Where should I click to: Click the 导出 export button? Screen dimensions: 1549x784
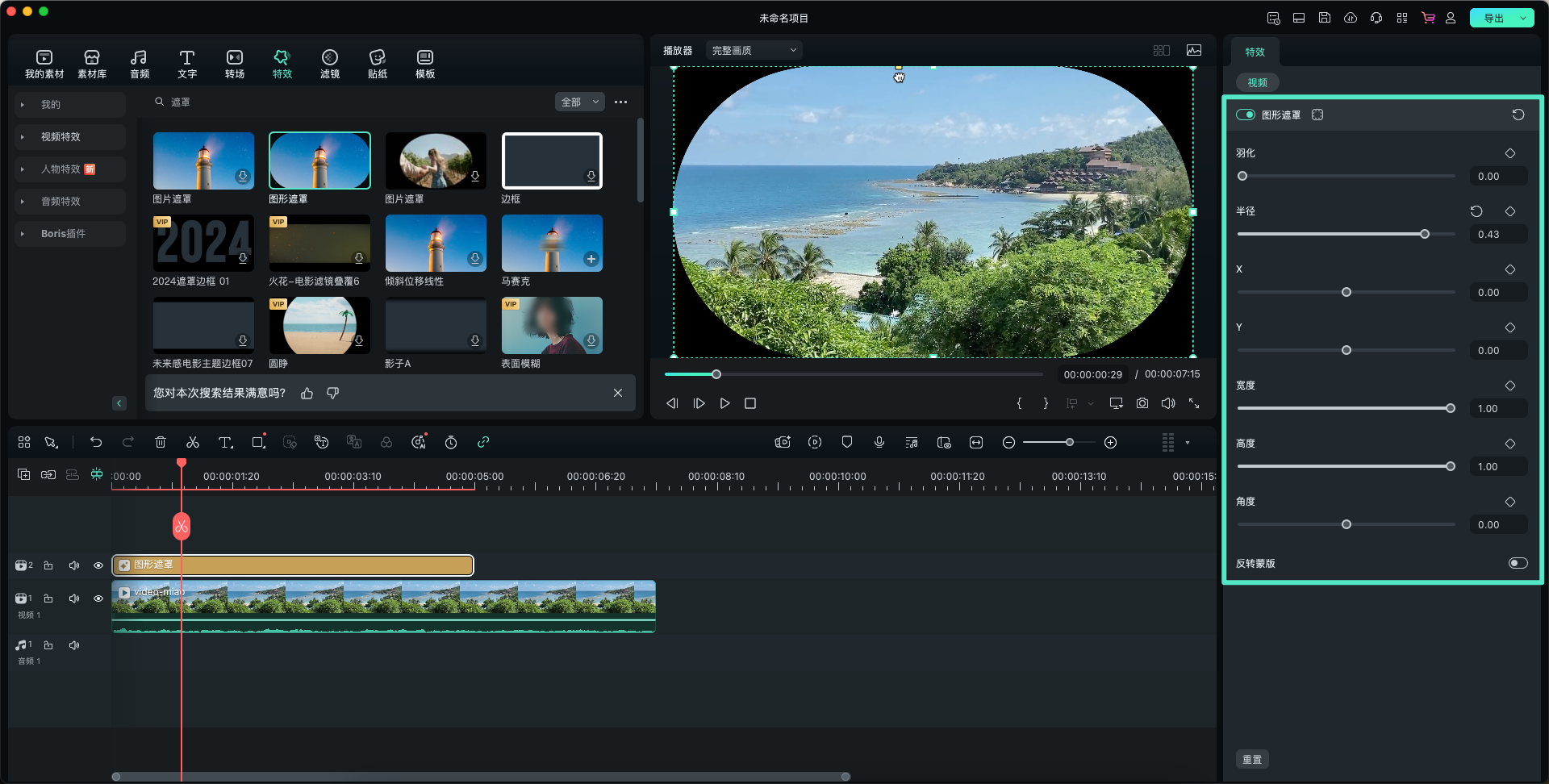(1493, 18)
